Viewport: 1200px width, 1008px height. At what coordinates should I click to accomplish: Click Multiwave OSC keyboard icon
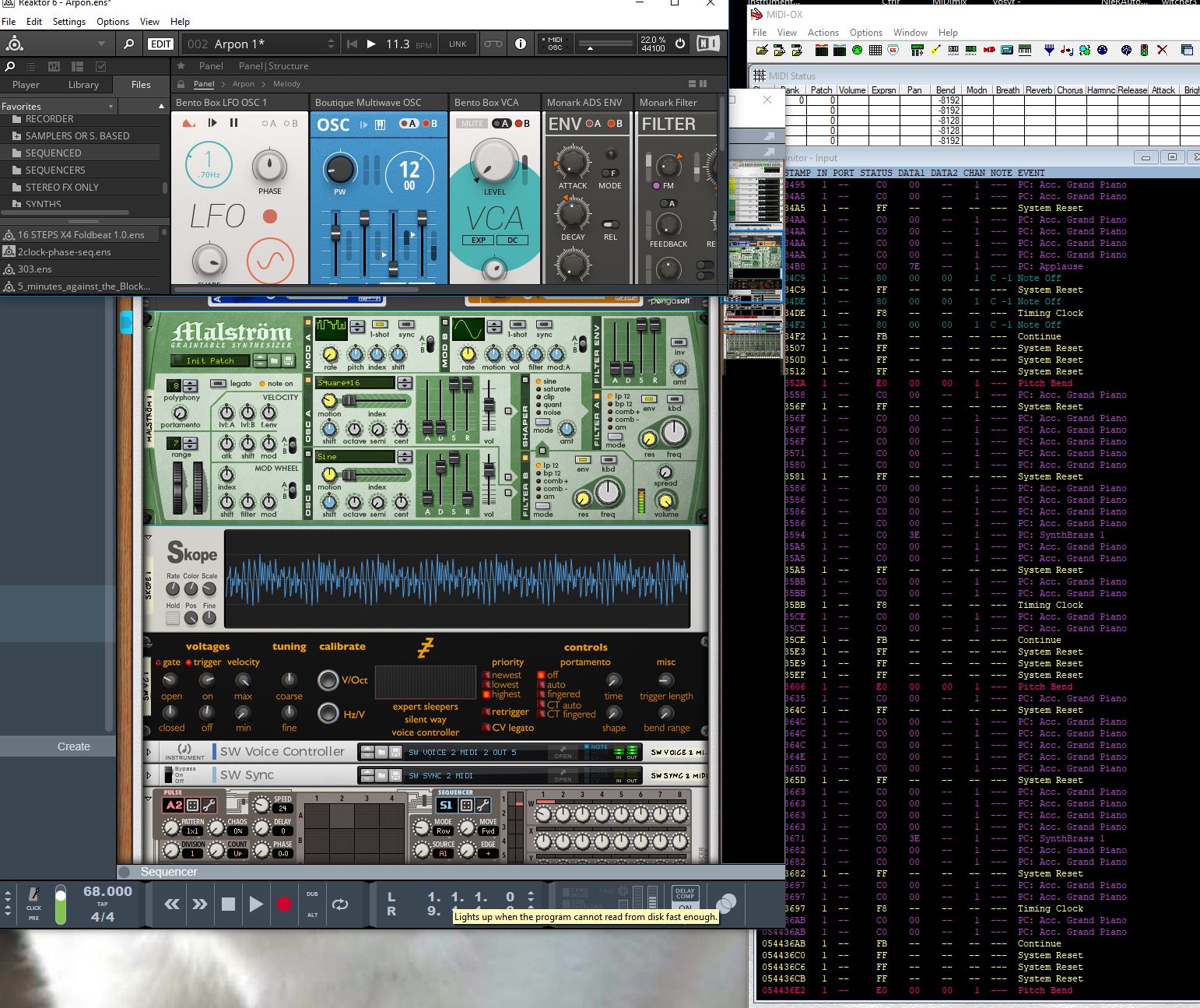(x=381, y=125)
